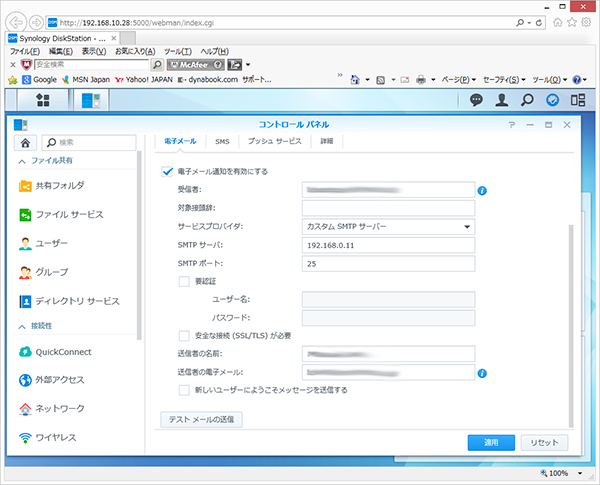
Task: Click the browser back arrow
Action: [x=16, y=23]
